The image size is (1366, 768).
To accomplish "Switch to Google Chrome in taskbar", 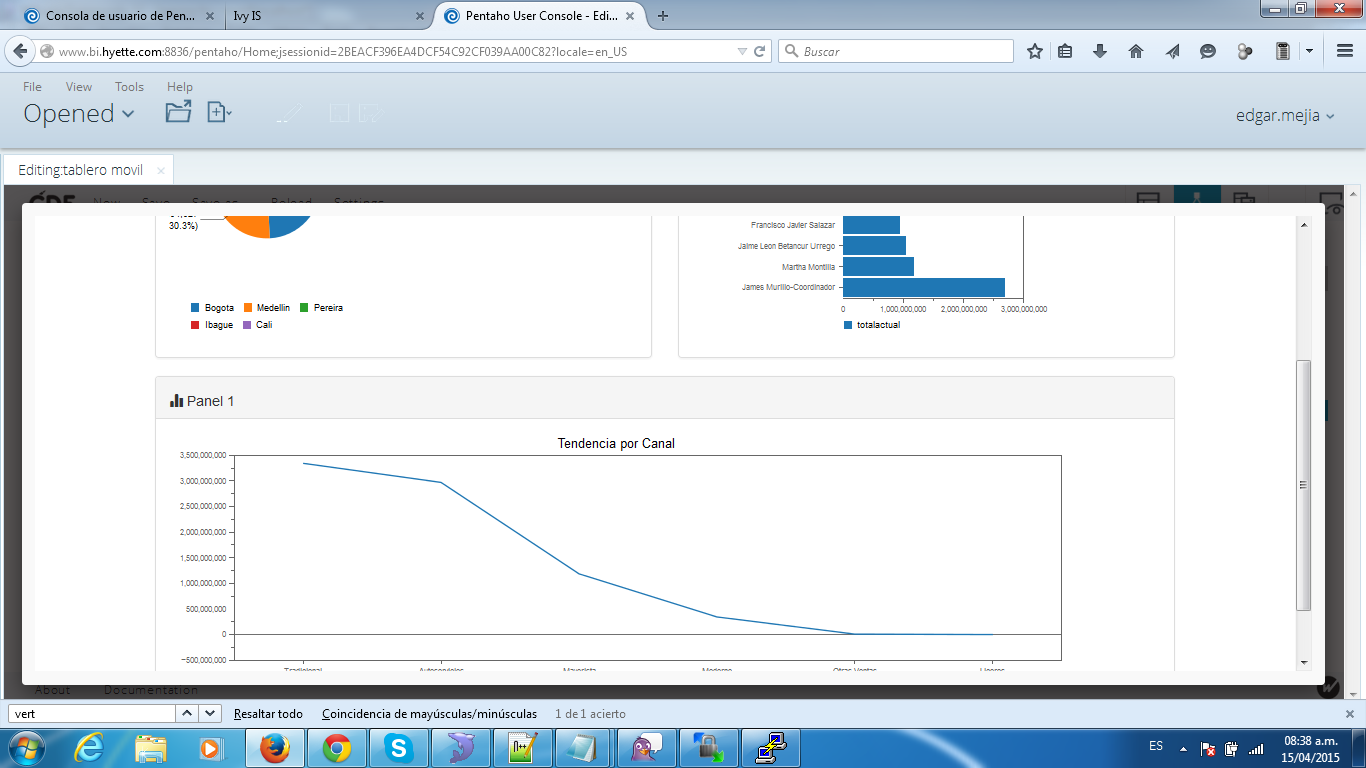I will pos(336,748).
